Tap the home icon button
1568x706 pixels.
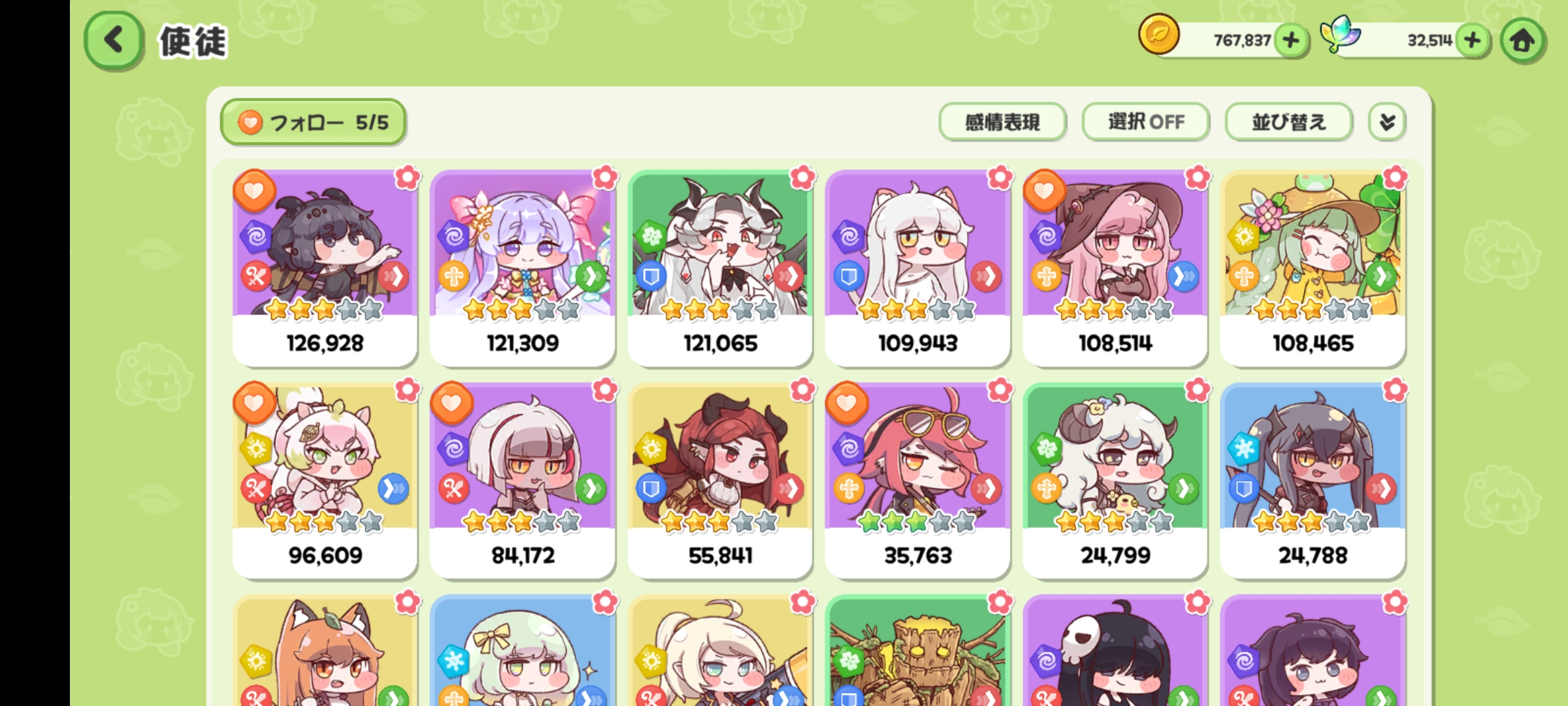coord(1522,41)
